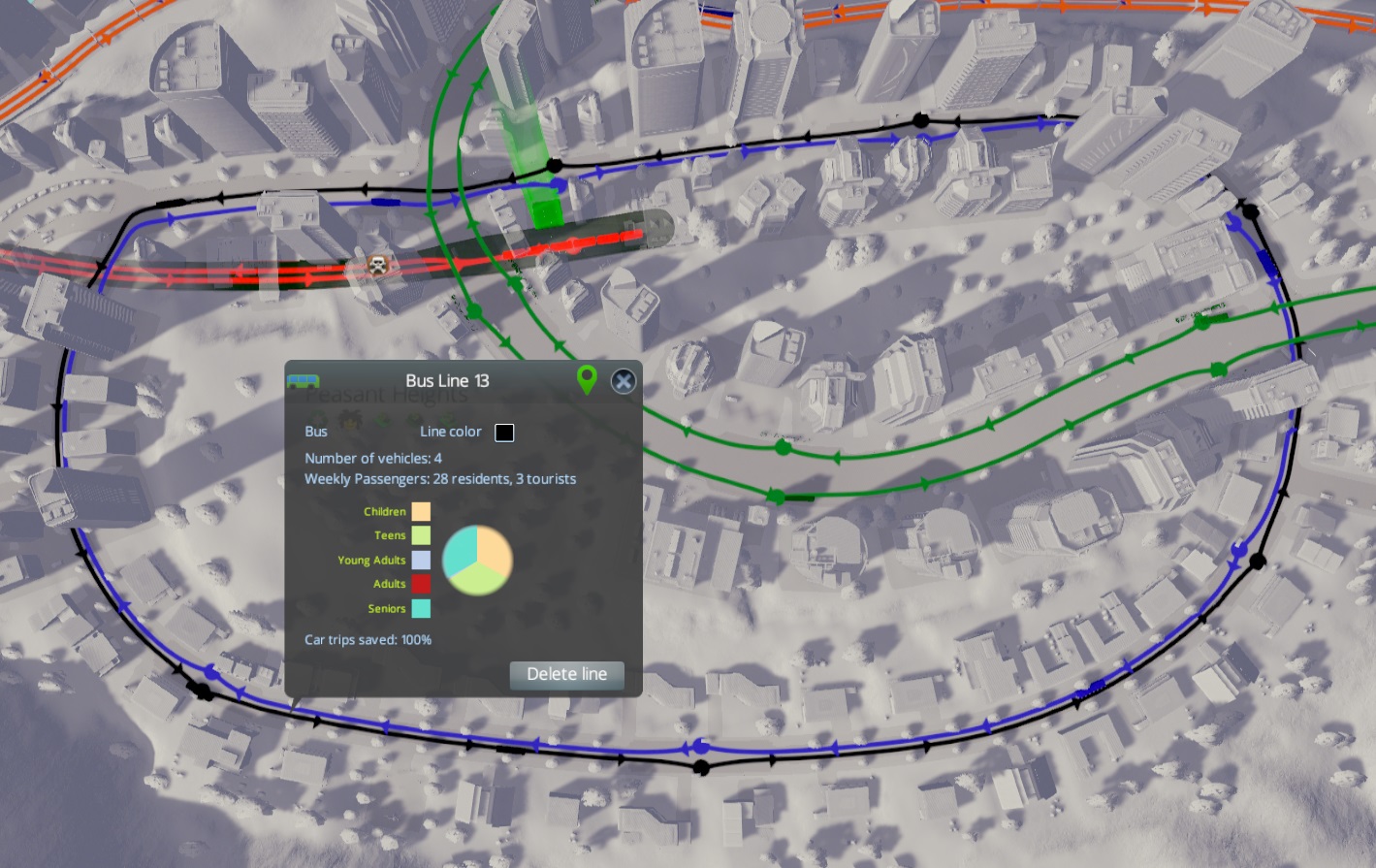
Task: Click the Bus Line 13 title field
Action: pyautogui.click(x=447, y=381)
